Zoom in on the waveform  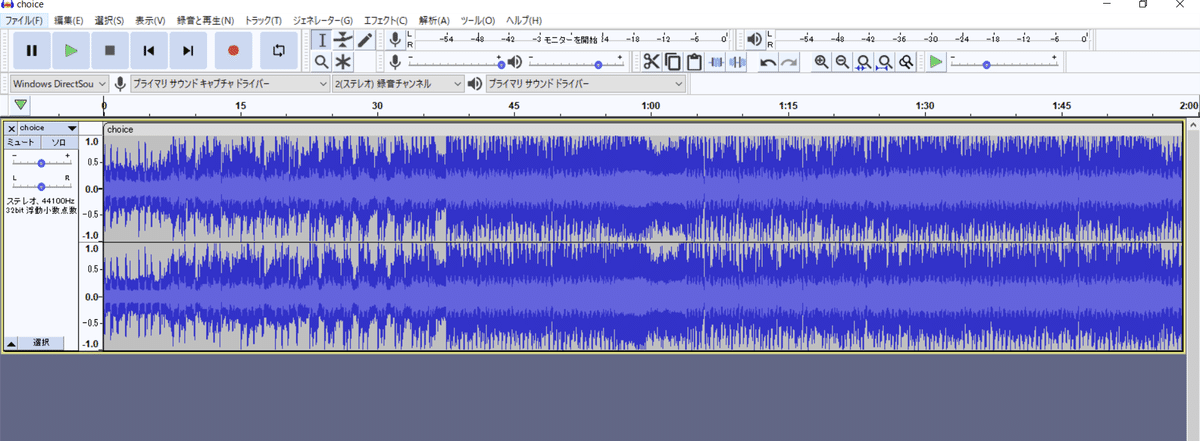pos(821,62)
